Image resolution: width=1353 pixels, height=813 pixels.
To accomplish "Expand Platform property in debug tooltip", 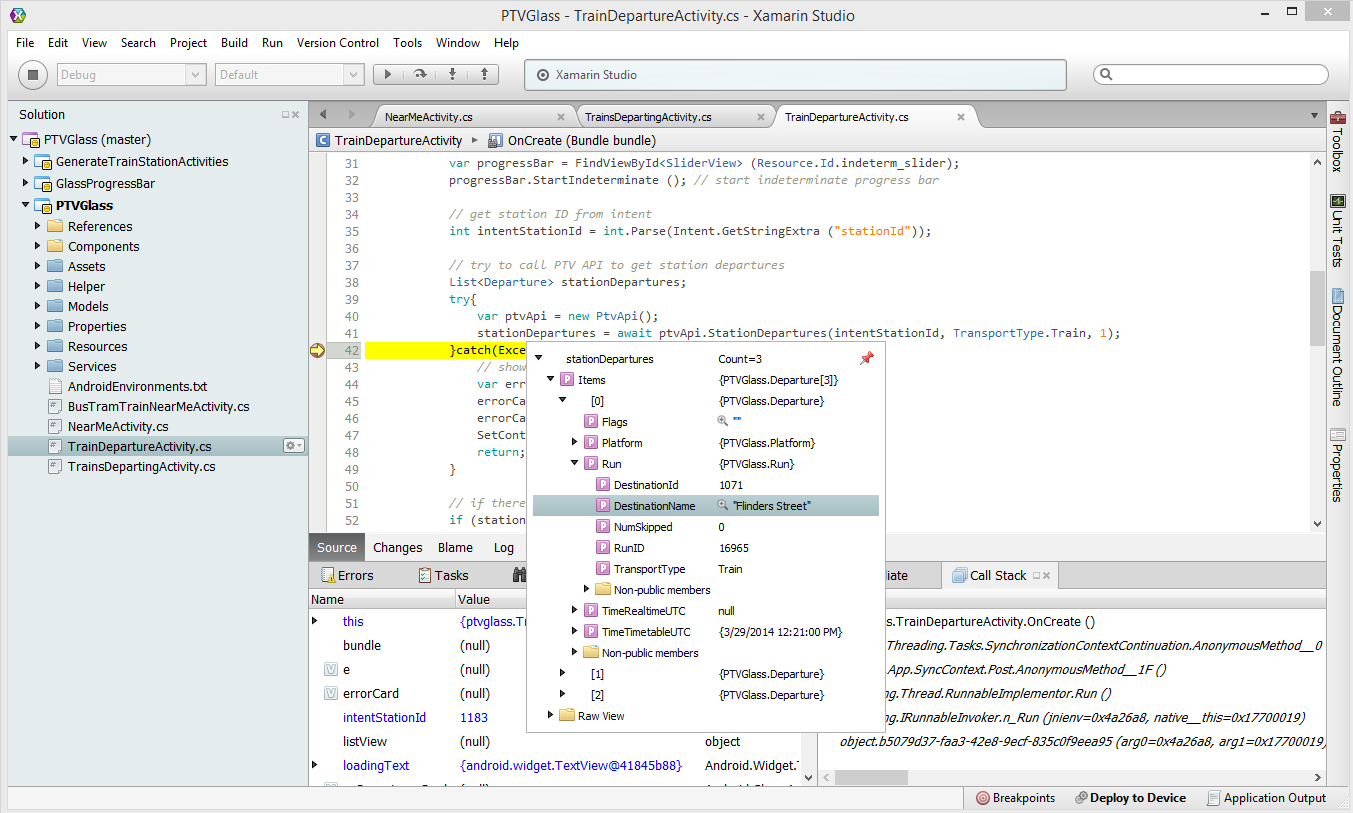I will pos(575,442).
